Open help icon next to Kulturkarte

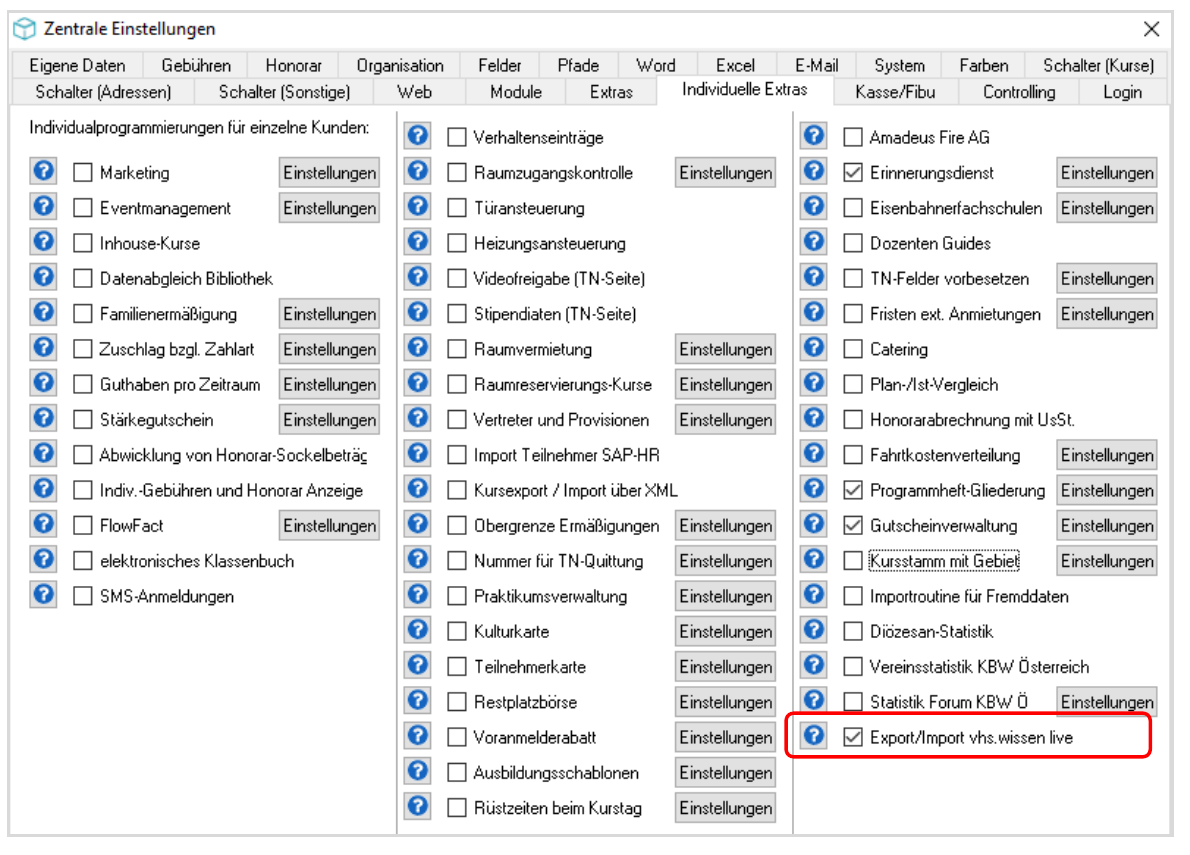pos(418,630)
